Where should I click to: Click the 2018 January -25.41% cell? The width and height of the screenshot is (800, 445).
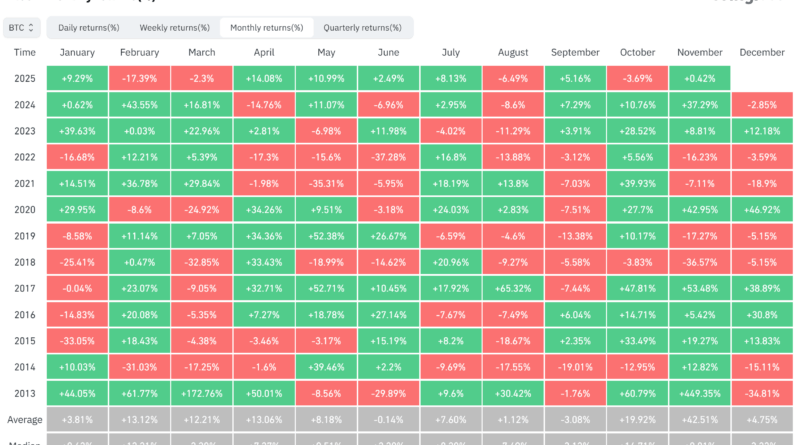[x=77, y=261]
